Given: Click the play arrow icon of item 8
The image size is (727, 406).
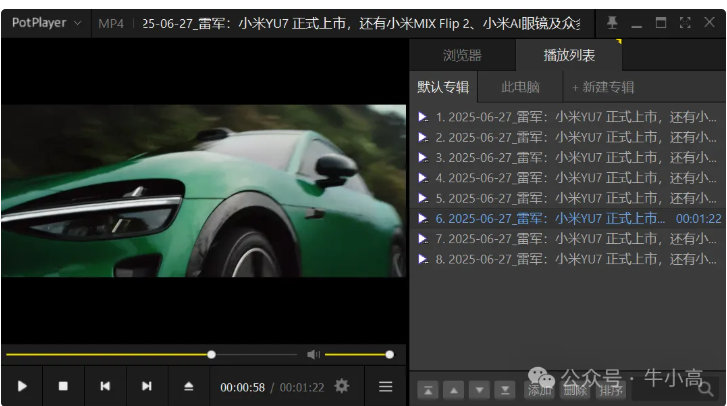Looking at the screenshot, I should (423, 259).
